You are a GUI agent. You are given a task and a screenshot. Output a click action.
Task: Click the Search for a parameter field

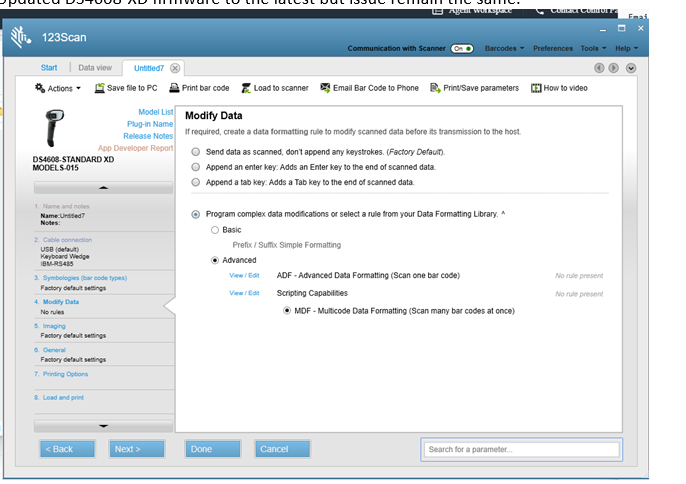522,450
